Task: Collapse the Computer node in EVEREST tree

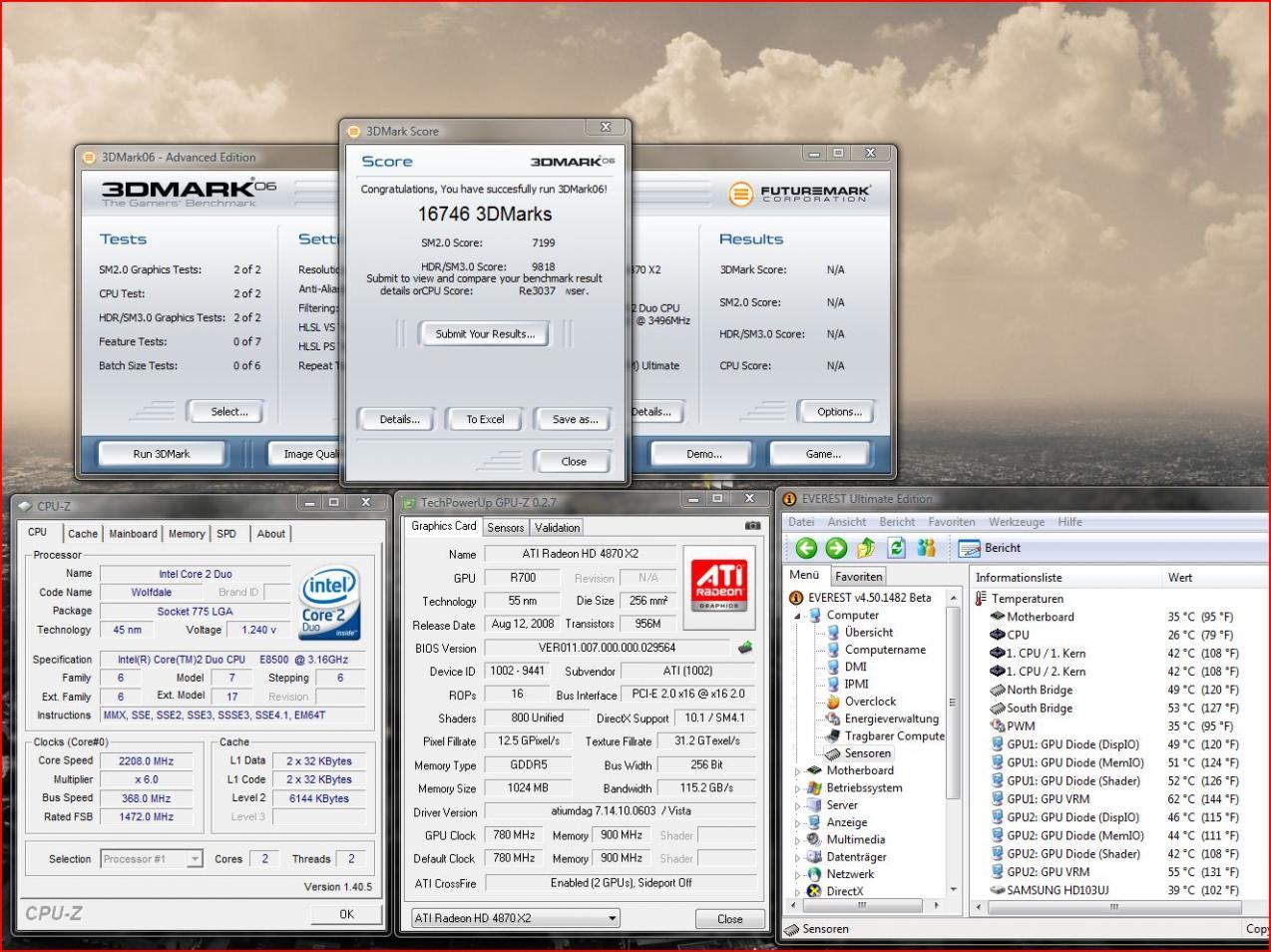Action: tap(798, 616)
